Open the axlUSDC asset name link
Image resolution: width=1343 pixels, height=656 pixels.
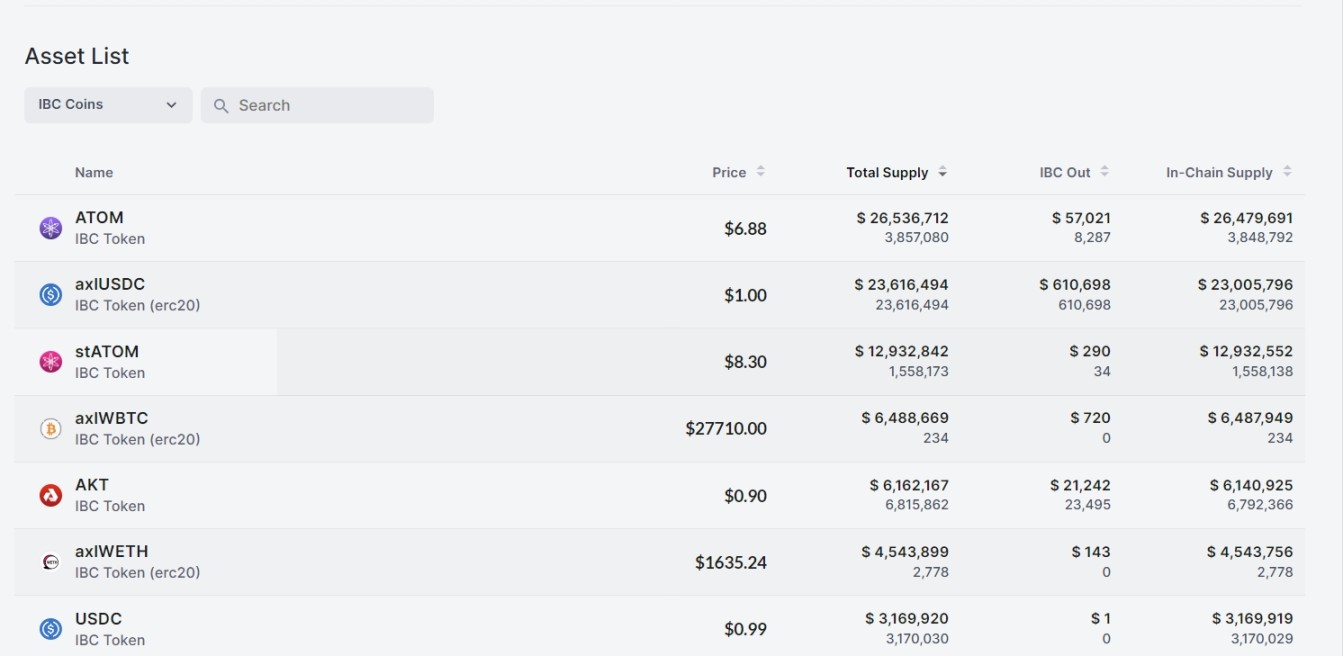click(110, 284)
